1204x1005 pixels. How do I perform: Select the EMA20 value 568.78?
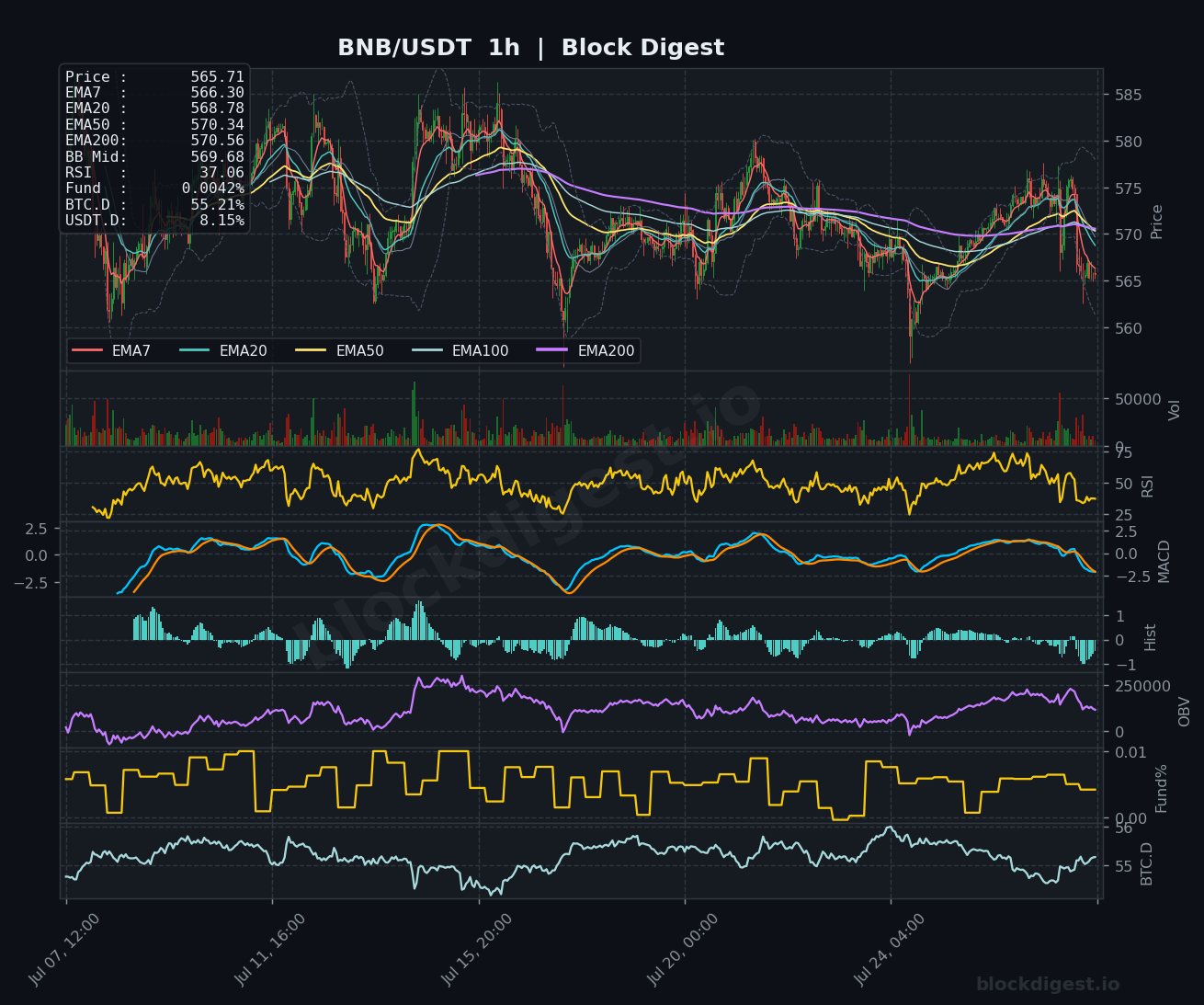tap(218, 108)
